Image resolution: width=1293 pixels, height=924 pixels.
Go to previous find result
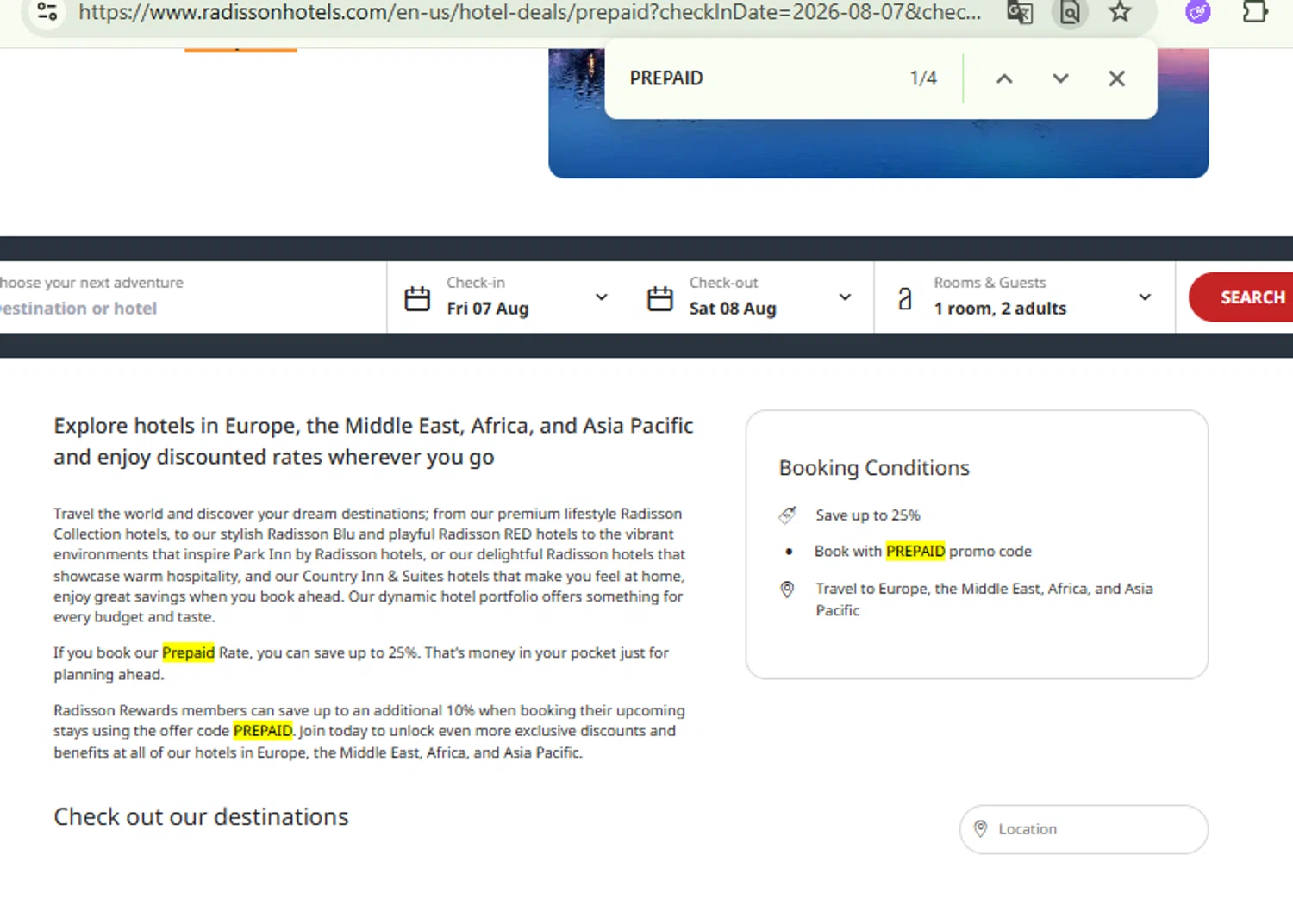(x=1004, y=78)
